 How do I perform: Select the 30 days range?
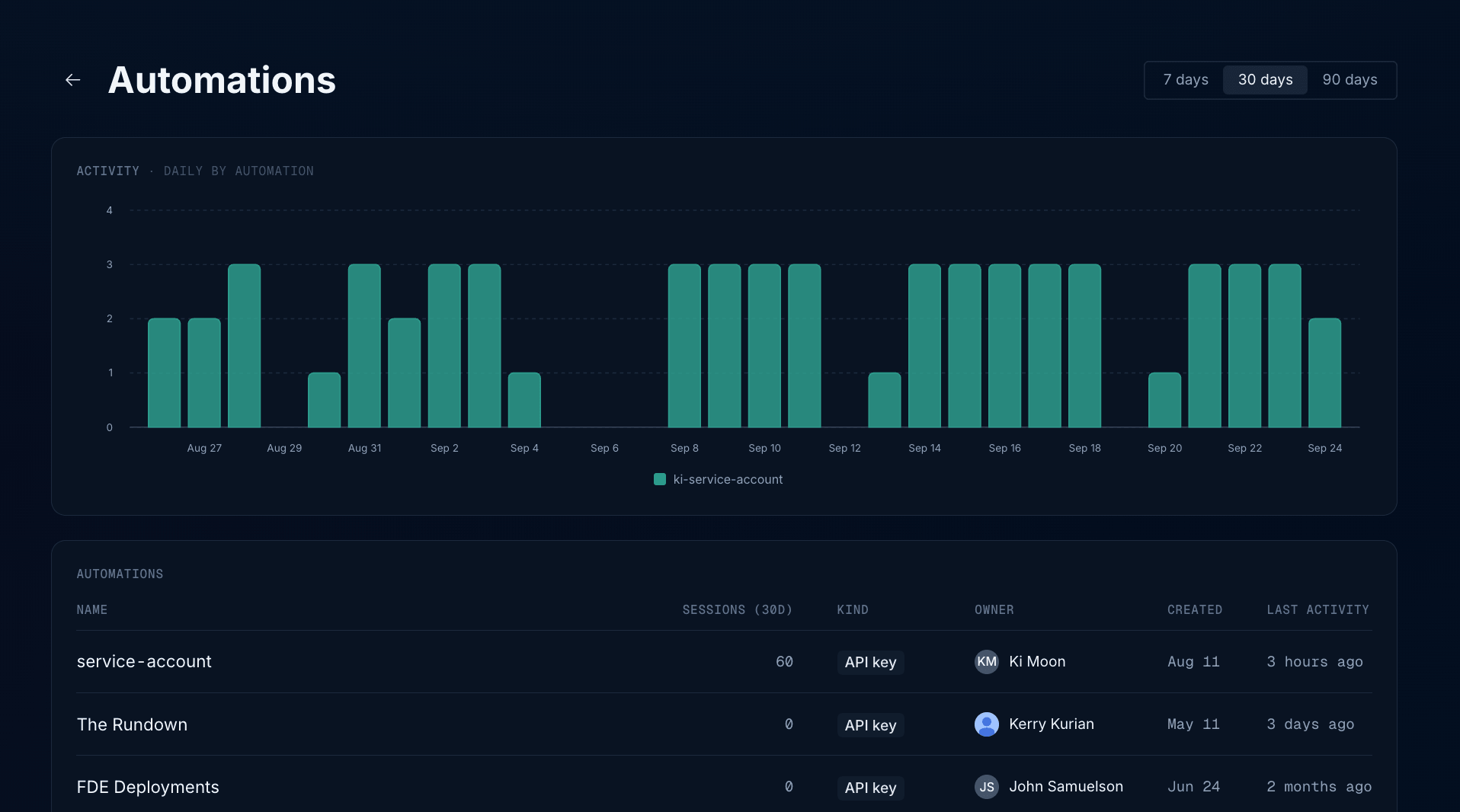pos(1265,80)
